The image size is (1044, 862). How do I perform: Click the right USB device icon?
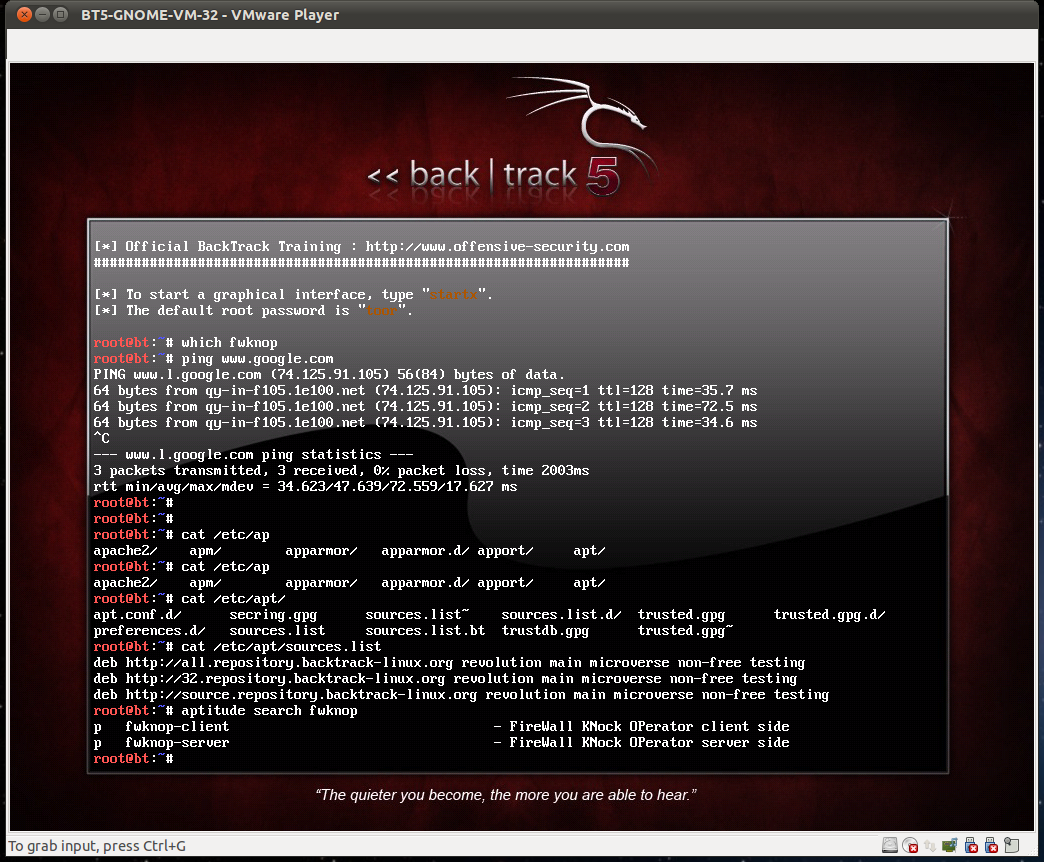pyautogui.click(x=990, y=845)
